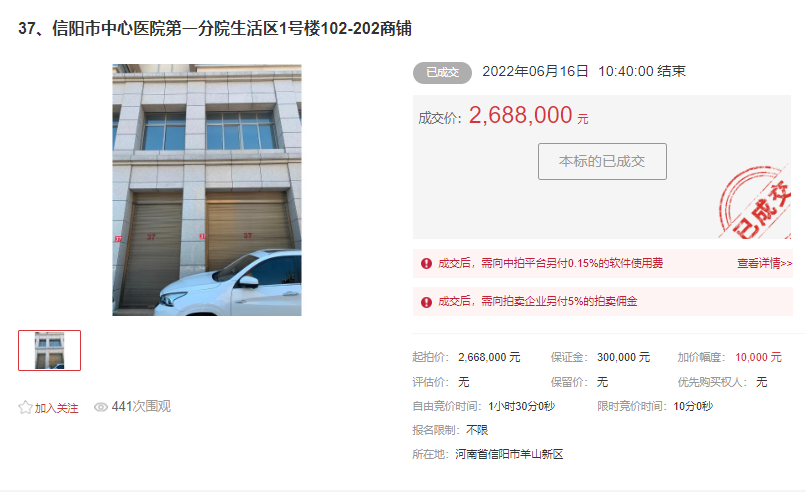Click the 加入关注 link

pyautogui.click(x=56, y=408)
